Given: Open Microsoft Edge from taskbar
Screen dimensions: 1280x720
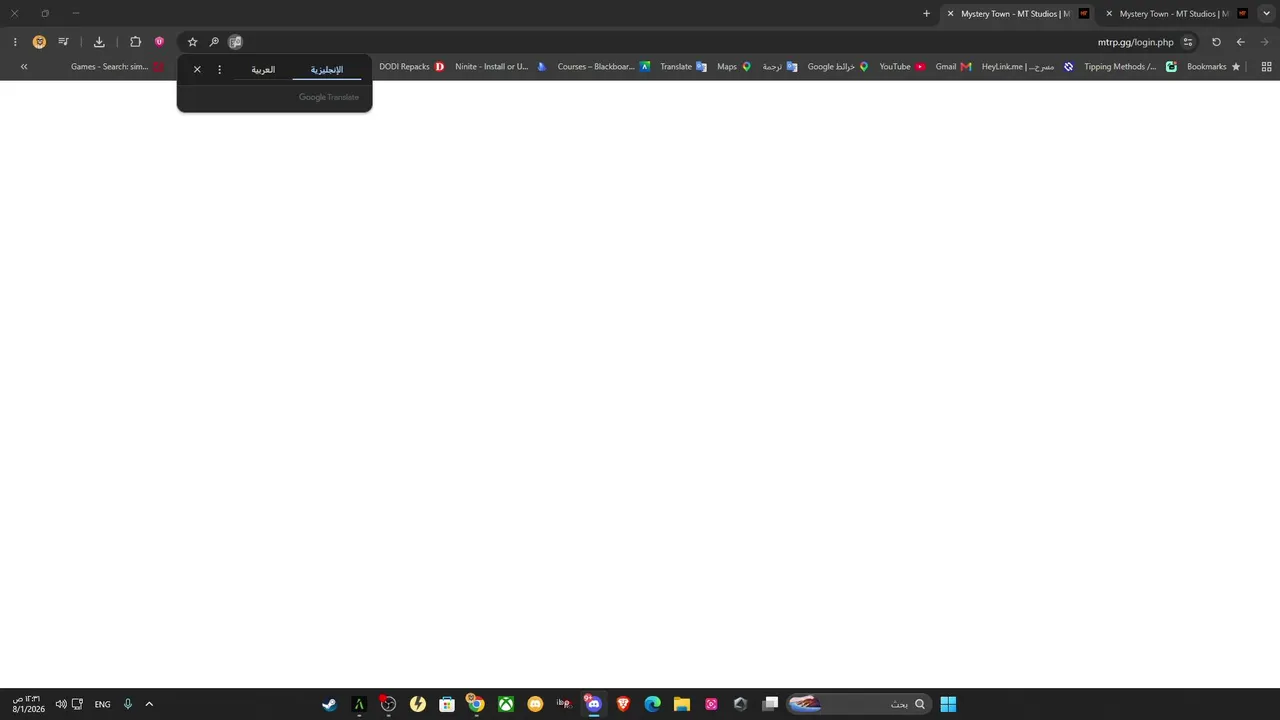Looking at the screenshot, I should [653, 704].
